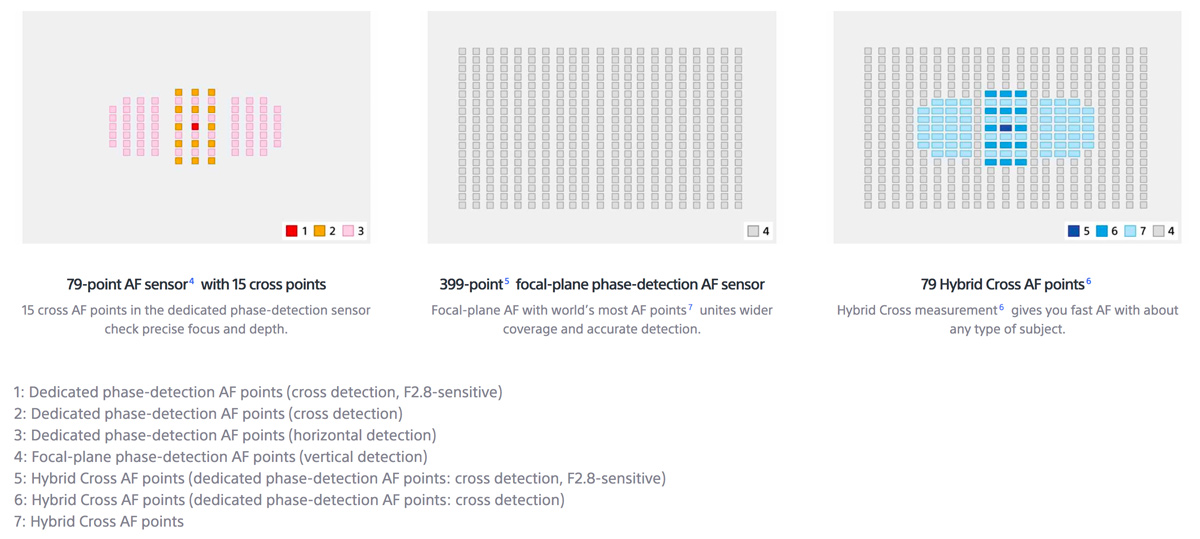Open footnote 6 after Hybrid Cross measurement

(1001, 306)
